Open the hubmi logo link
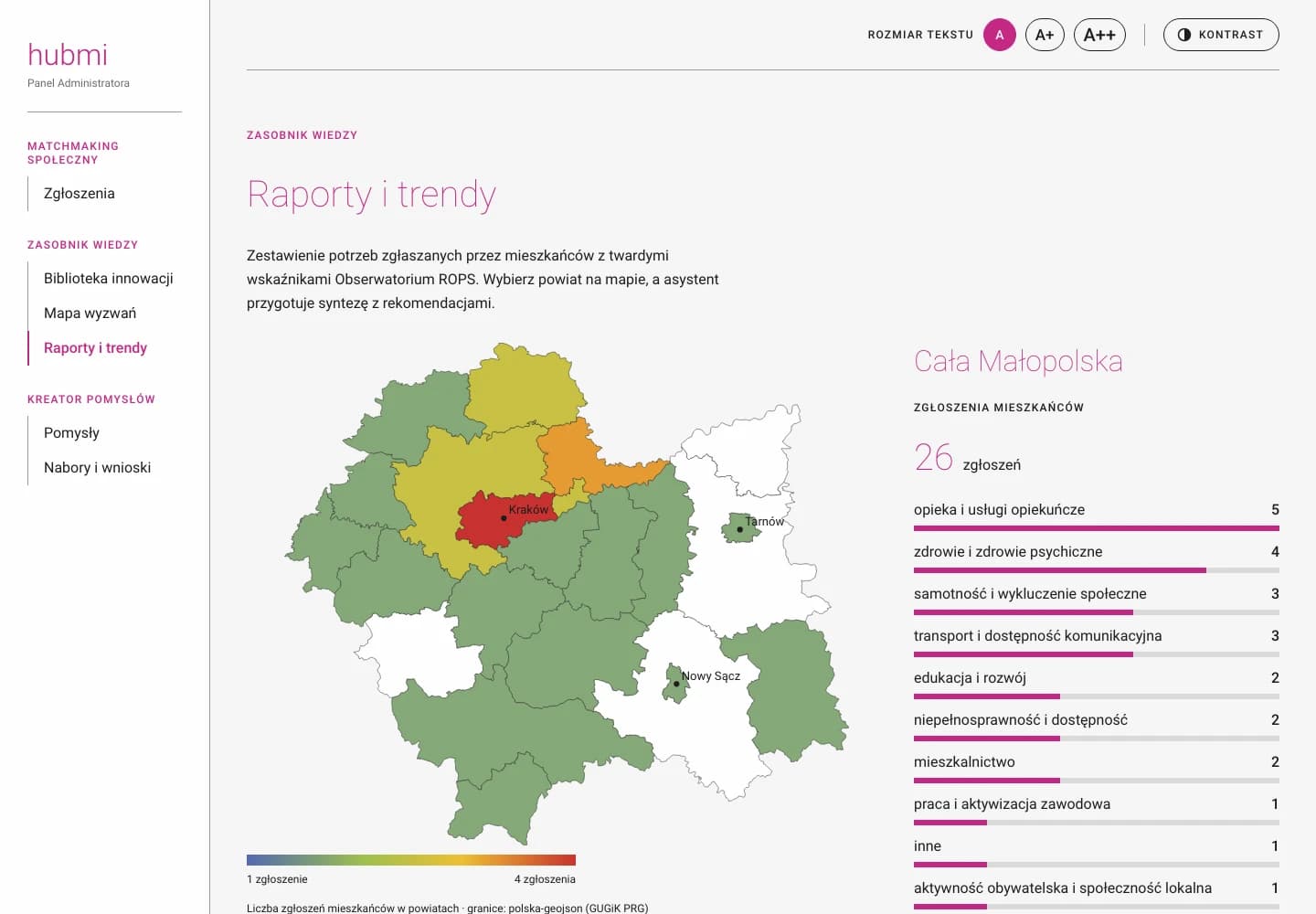 [68, 55]
